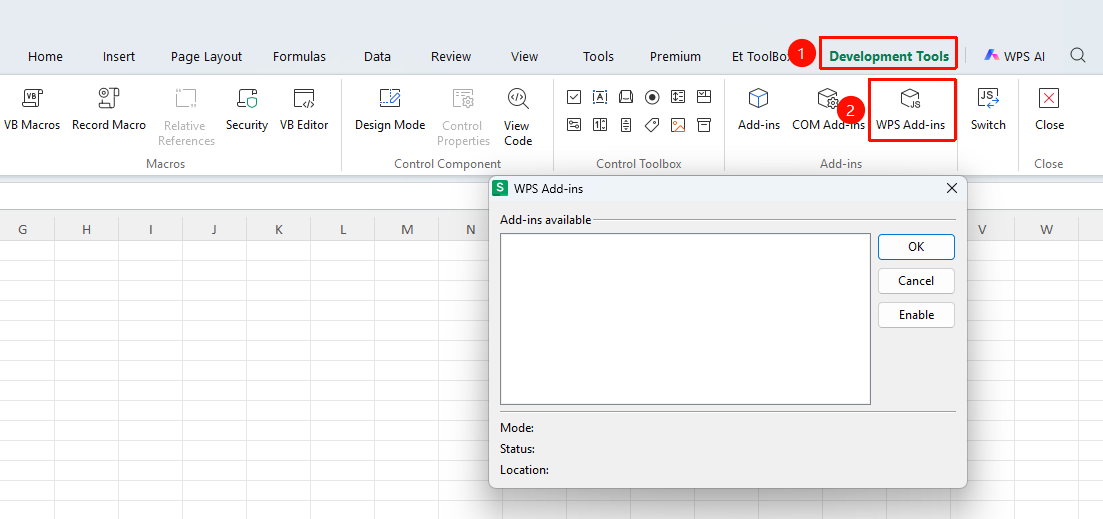This screenshot has width=1103, height=519.
Task: Select the Tools tab
Action: (599, 57)
